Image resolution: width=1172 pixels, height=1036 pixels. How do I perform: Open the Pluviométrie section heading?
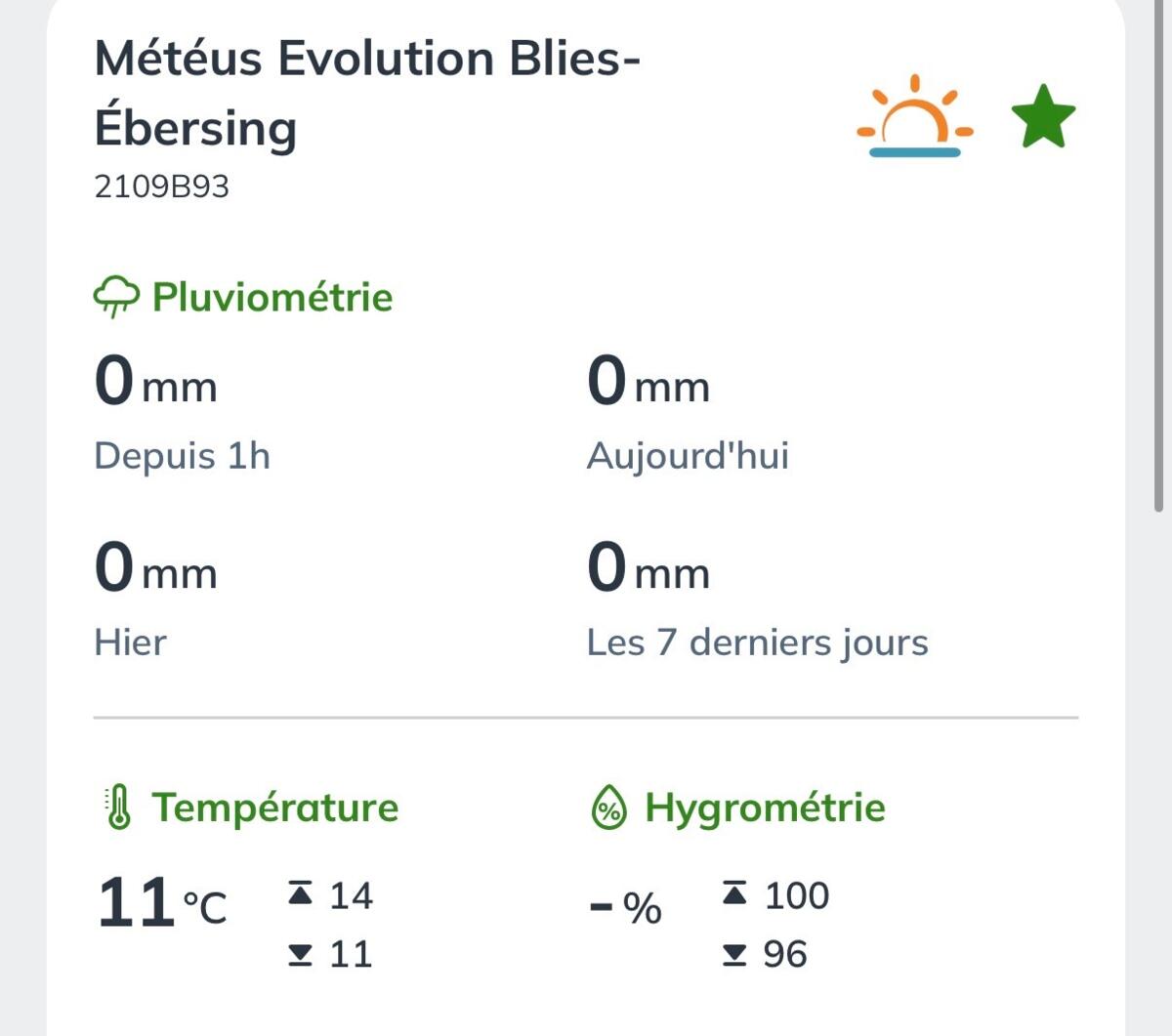272,297
